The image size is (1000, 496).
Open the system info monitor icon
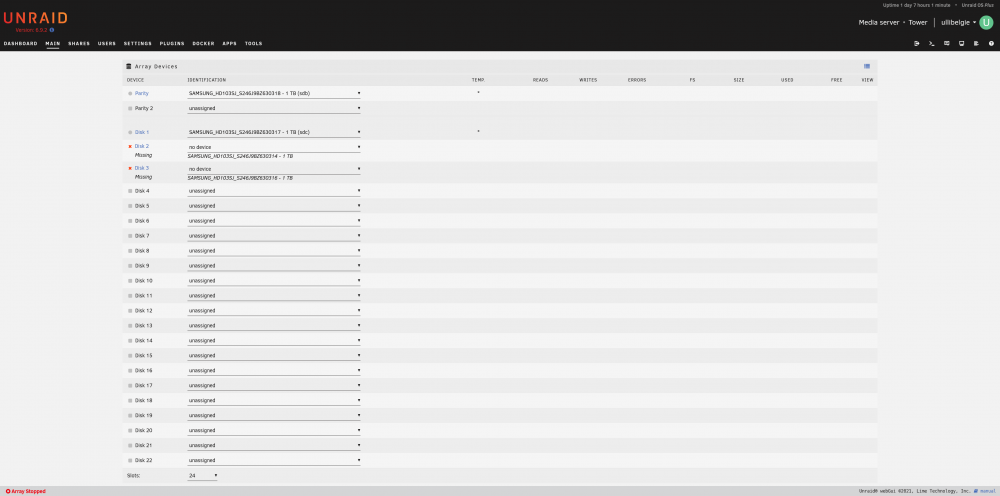(961, 43)
